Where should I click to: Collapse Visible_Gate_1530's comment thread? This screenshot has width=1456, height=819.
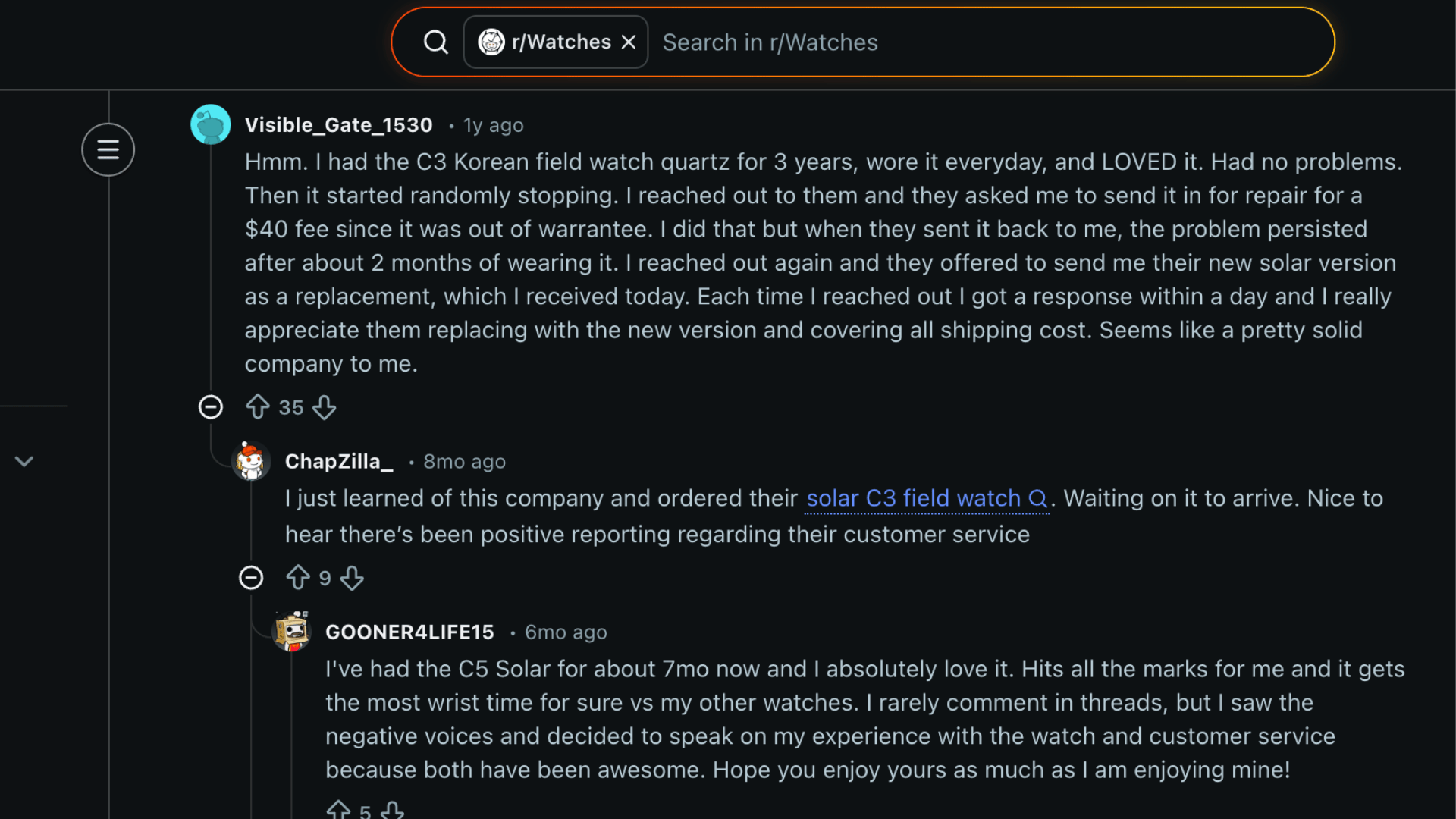click(211, 407)
